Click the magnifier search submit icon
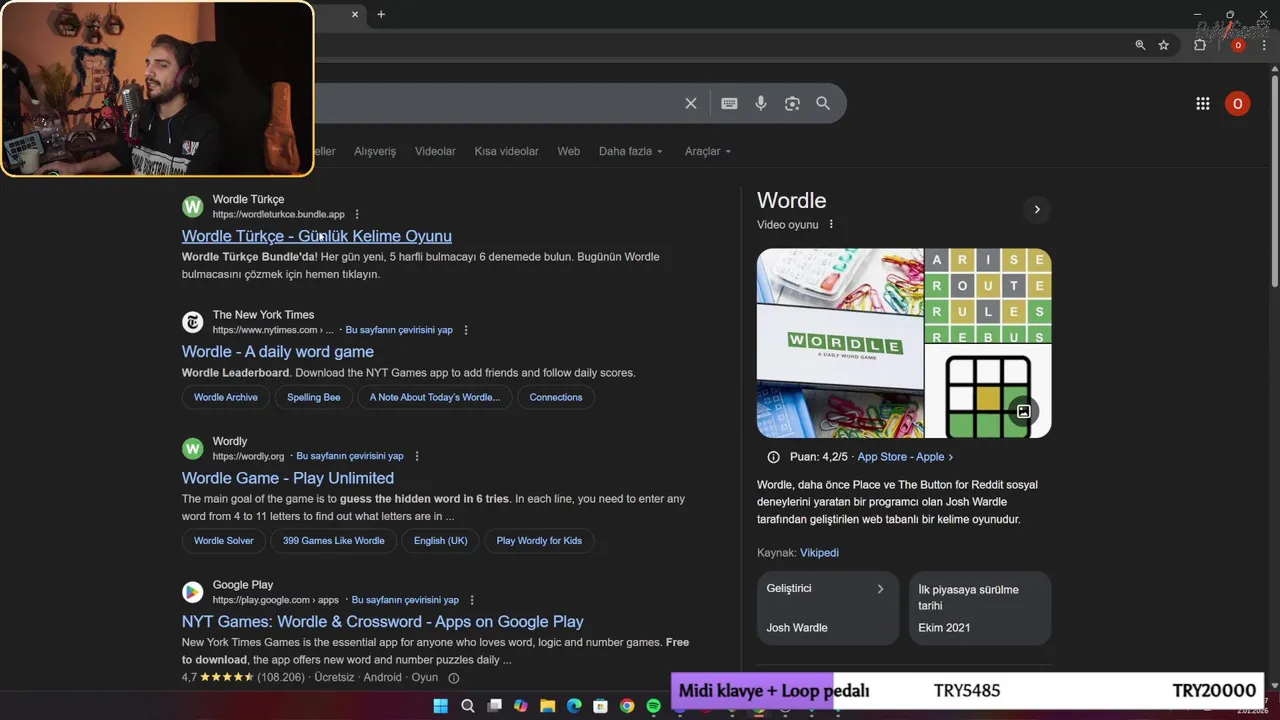 pyautogui.click(x=823, y=103)
